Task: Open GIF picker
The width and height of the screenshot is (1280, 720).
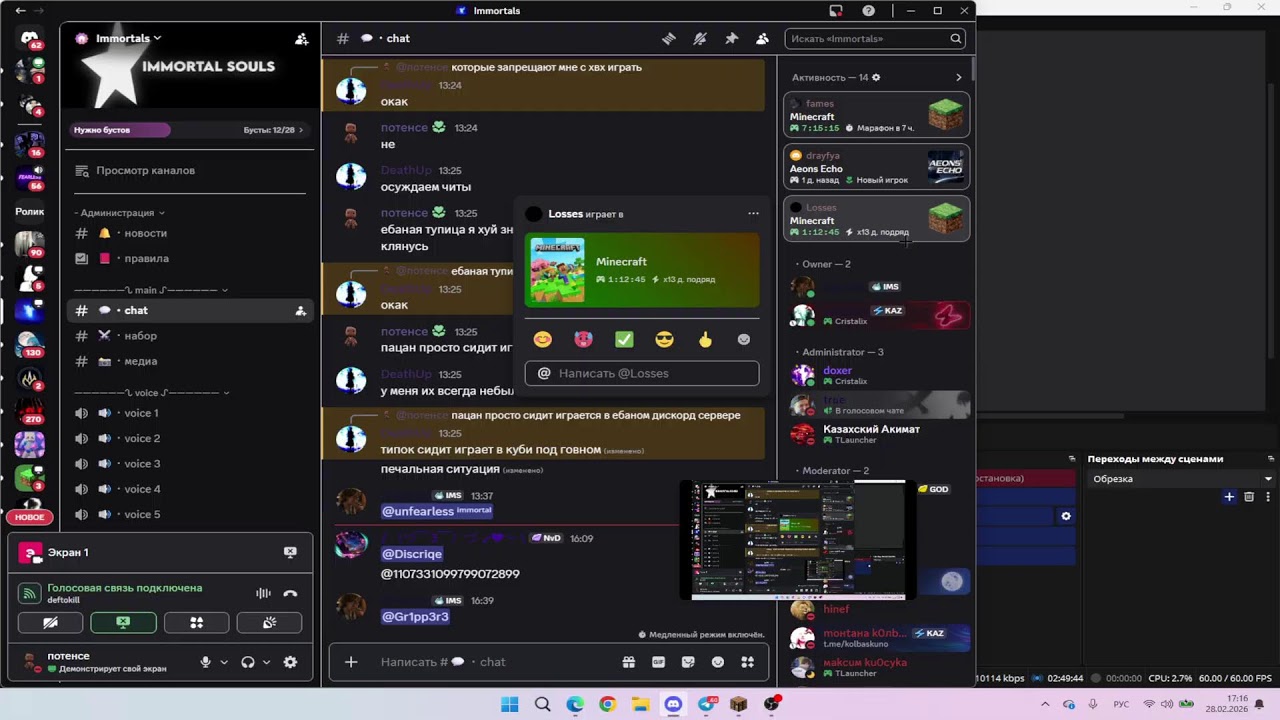Action: pyautogui.click(x=658, y=662)
